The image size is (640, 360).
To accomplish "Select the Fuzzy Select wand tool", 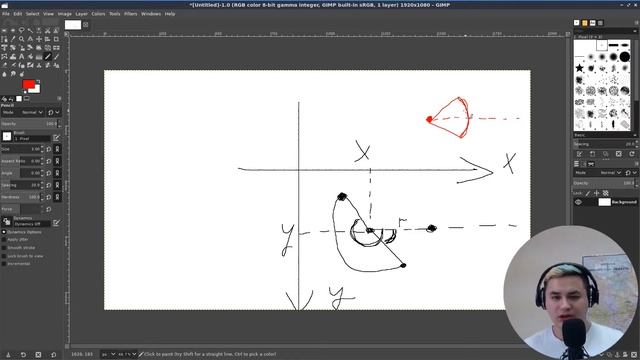I will coord(30,30).
